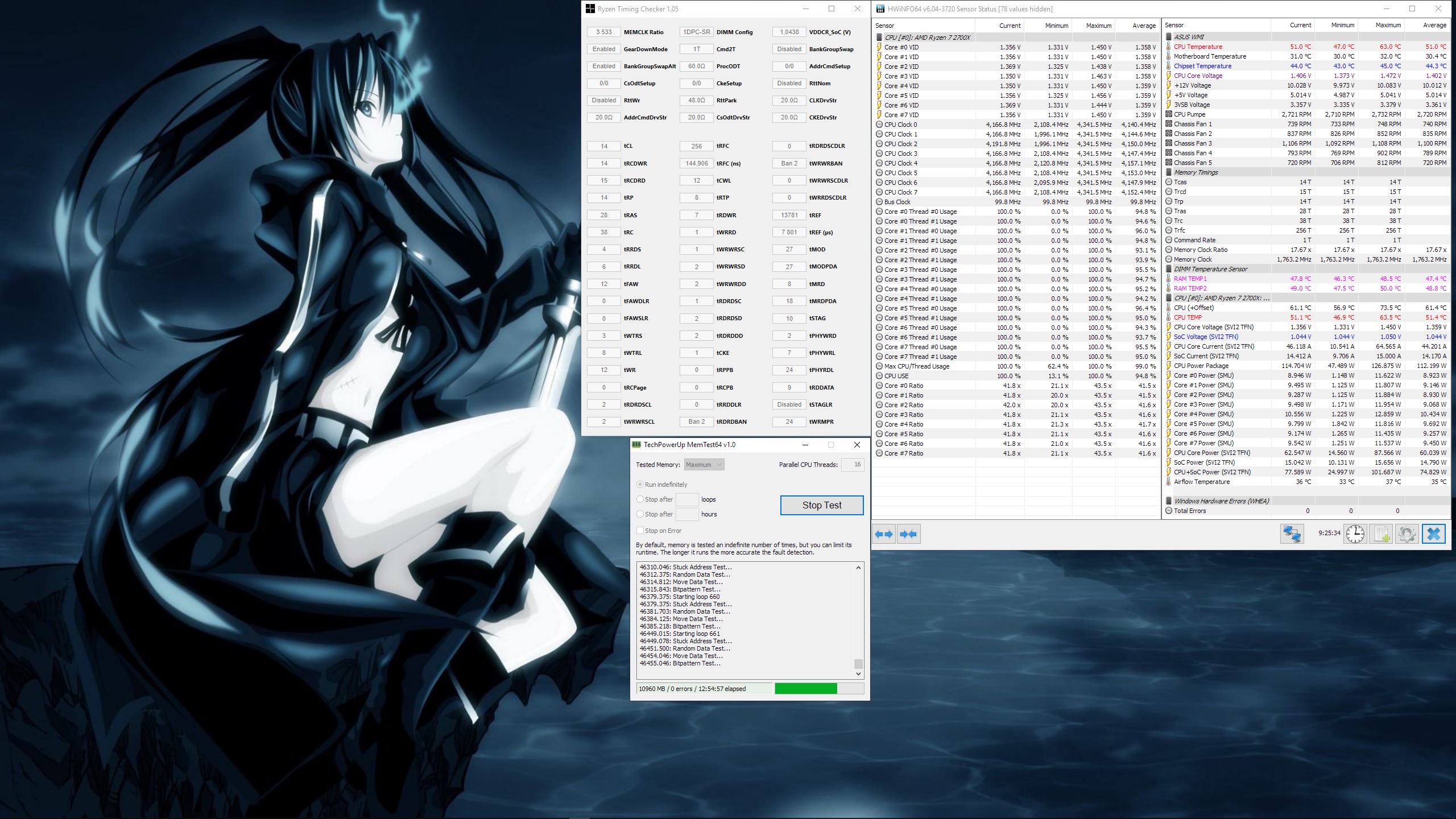Open the Tested Memory Maximum dropdown

[x=704, y=465]
